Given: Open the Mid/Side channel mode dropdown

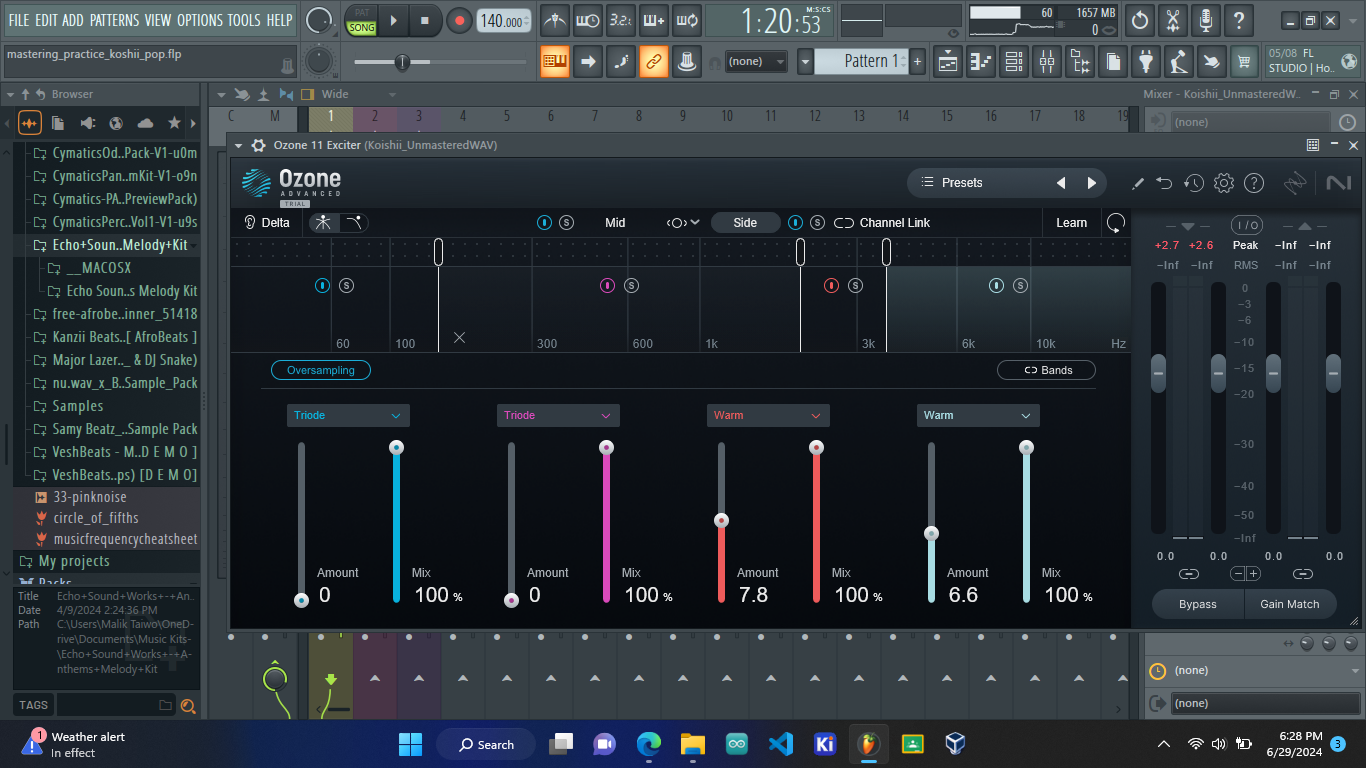Looking at the screenshot, I should point(683,223).
